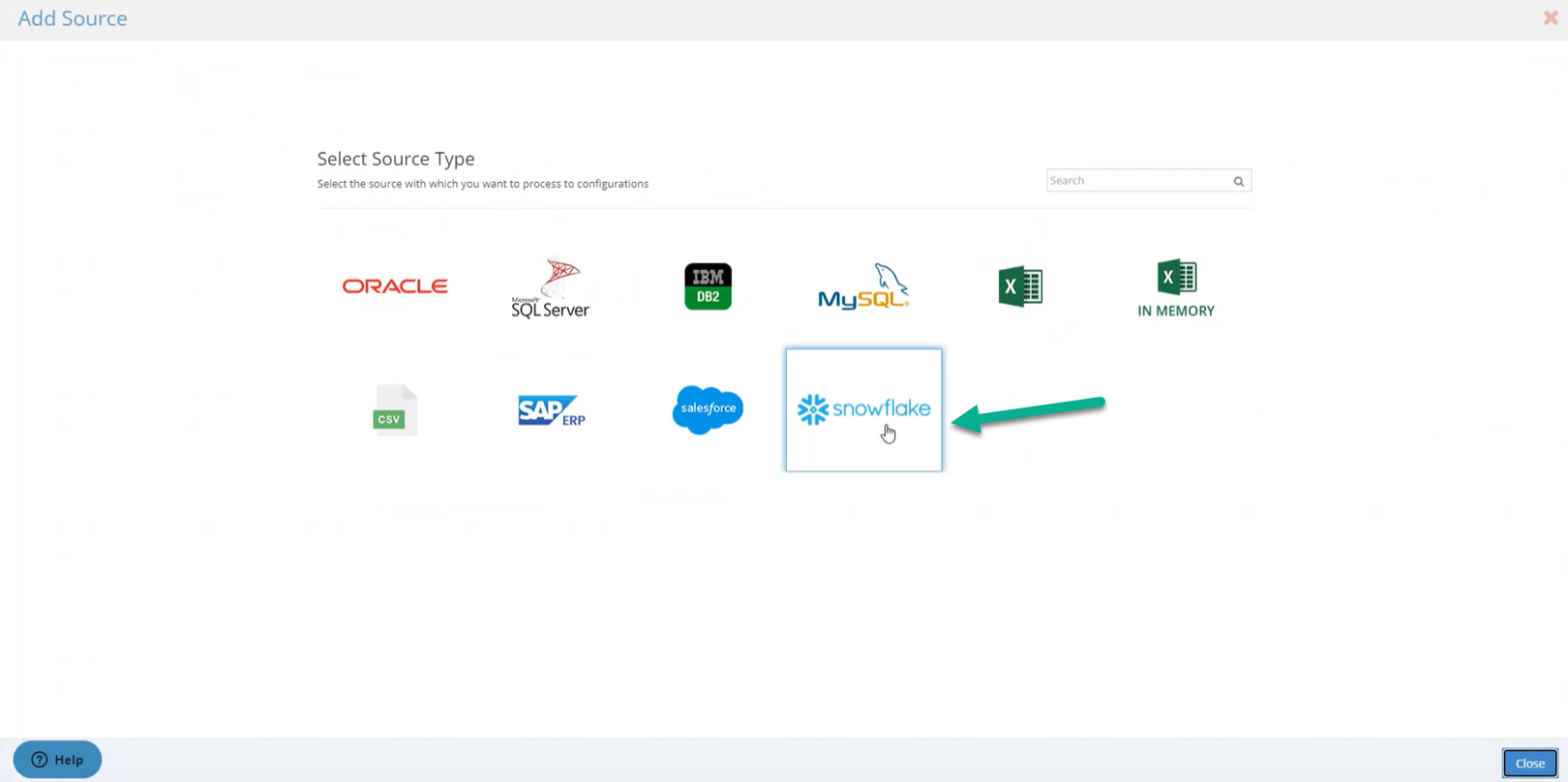This screenshot has width=1568, height=782.
Task: Open the Help button
Action: [x=57, y=760]
